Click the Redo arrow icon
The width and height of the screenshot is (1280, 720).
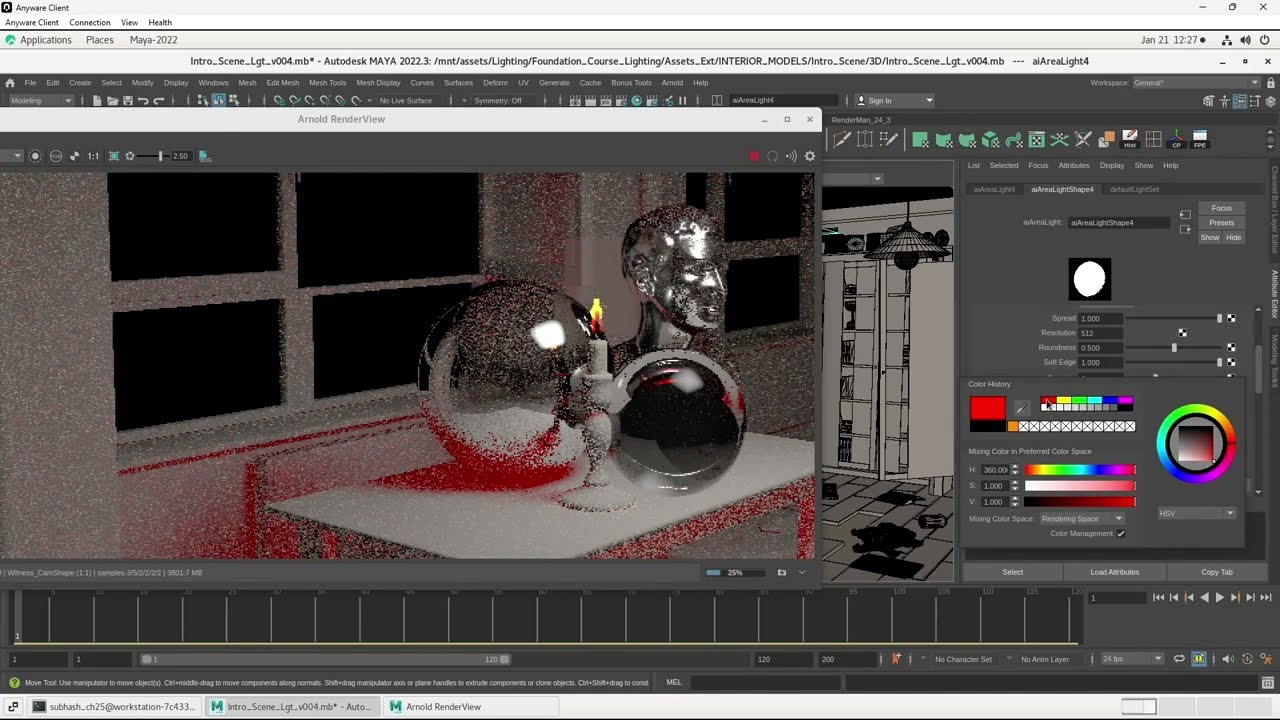pyautogui.click(x=159, y=100)
